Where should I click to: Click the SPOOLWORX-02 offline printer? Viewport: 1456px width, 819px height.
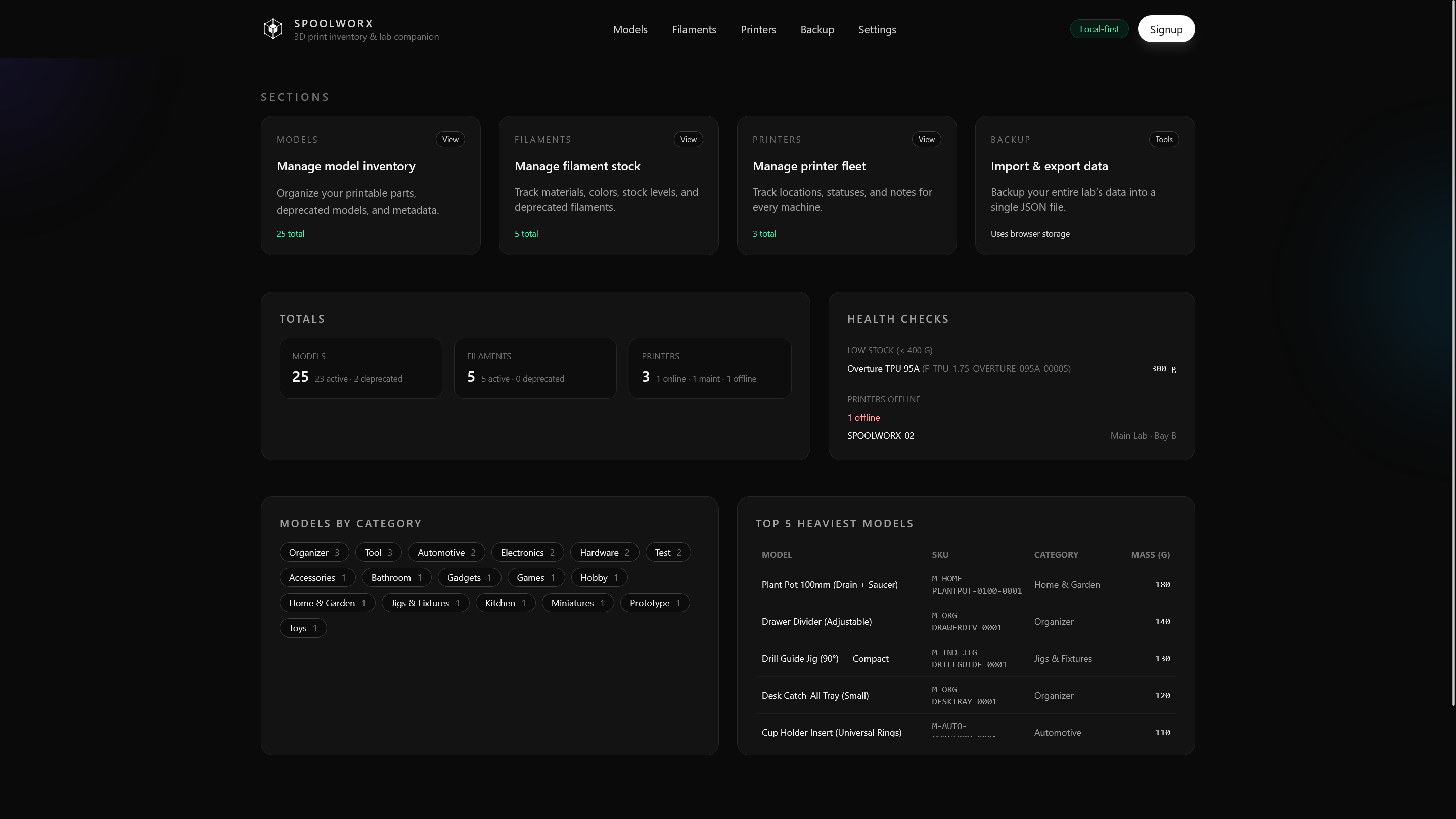pos(880,436)
